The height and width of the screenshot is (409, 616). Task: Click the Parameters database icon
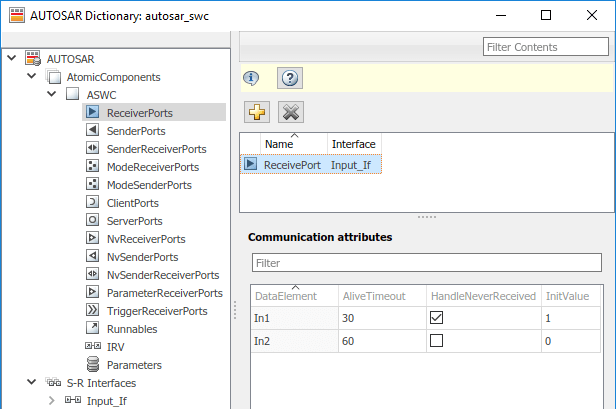click(93, 365)
